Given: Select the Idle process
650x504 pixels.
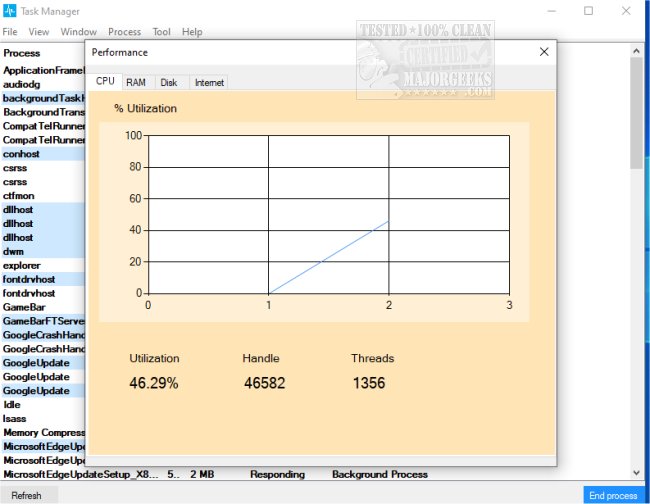Looking at the screenshot, I should click(x=43, y=405).
